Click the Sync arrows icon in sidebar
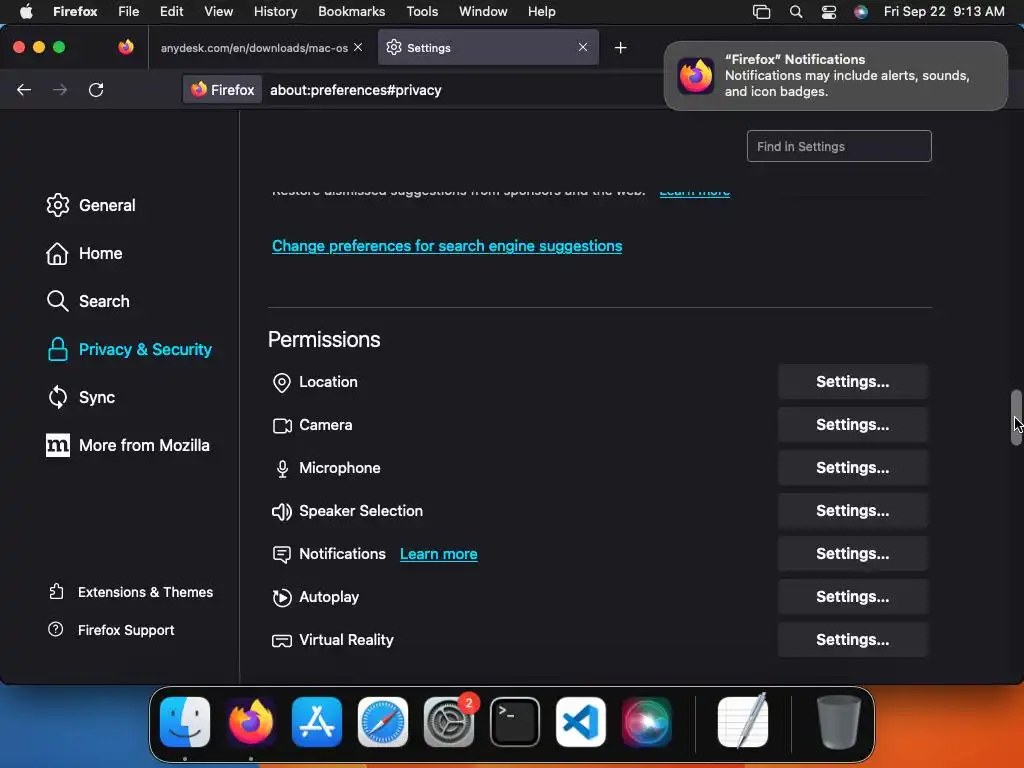This screenshot has height=768, width=1024. tap(57, 397)
